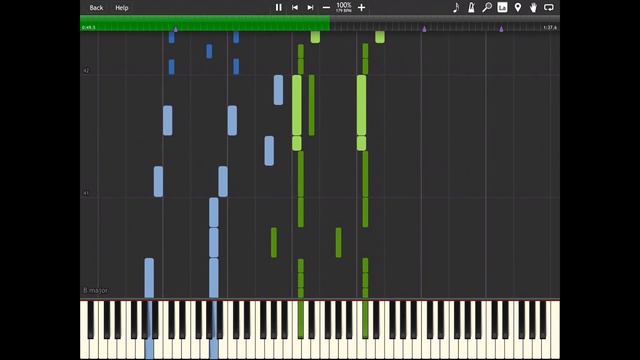
Task: Click the leftmost pressed green black key
Action: [300, 320]
